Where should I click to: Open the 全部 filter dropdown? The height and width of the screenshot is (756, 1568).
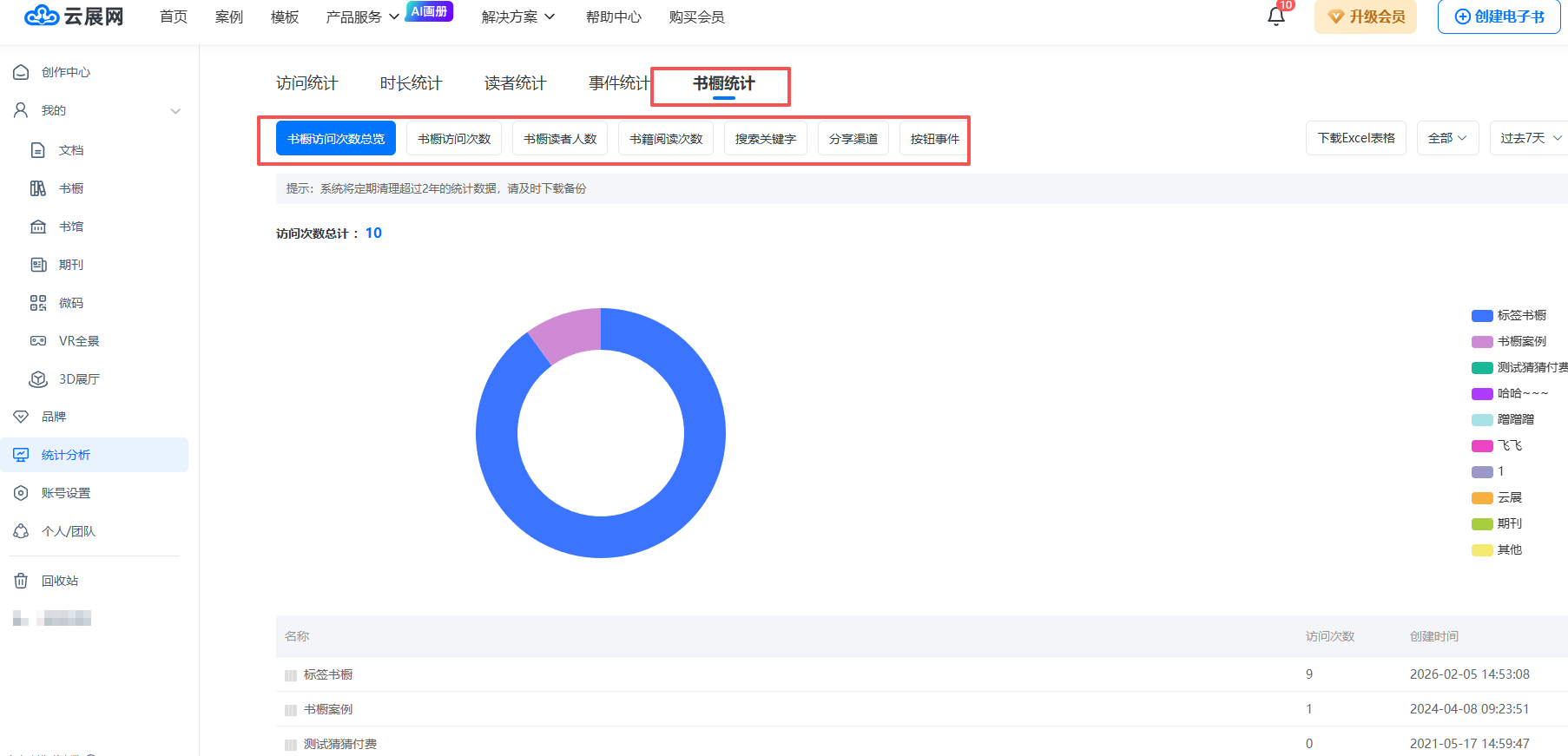pos(1447,138)
